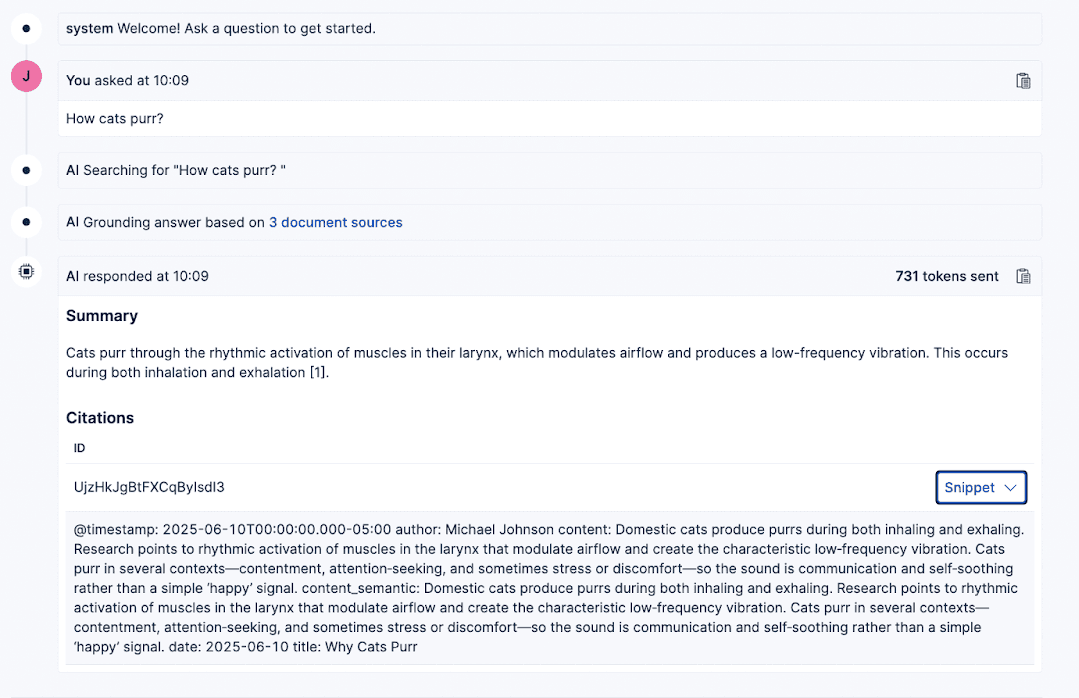Click timeline dot beside system welcome message
Screen dimensions: 1079x698
click(26, 28)
